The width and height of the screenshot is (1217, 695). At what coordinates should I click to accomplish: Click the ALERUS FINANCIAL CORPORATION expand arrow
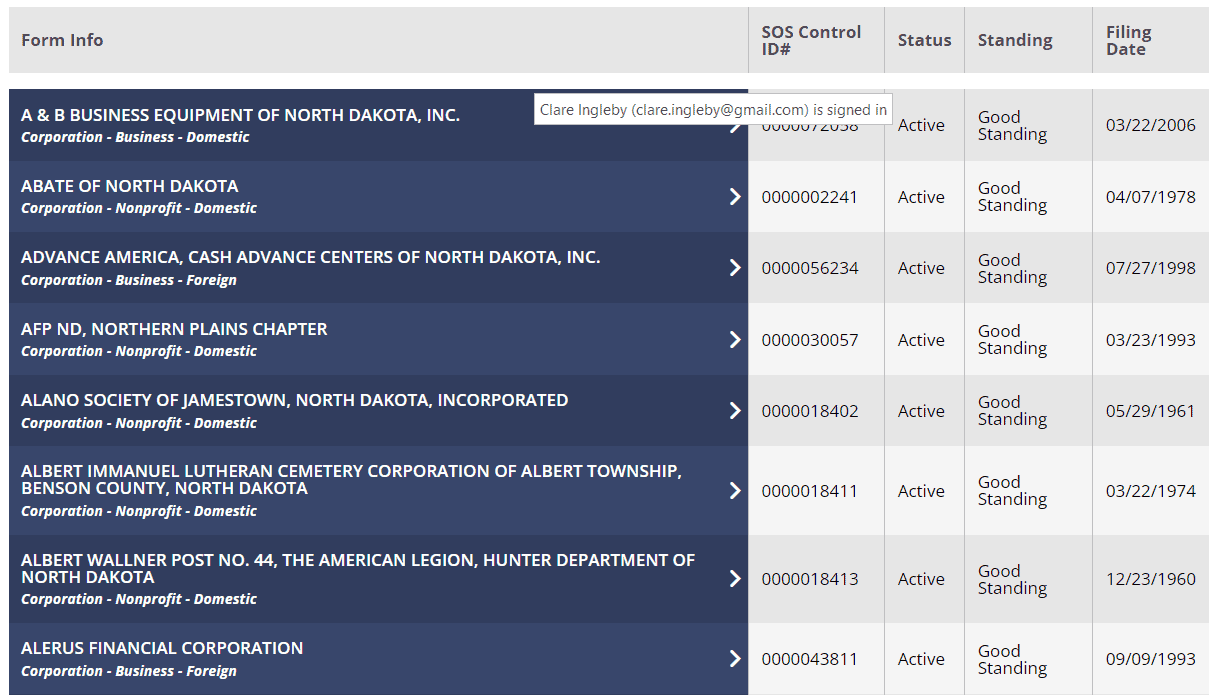[x=735, y=658]
